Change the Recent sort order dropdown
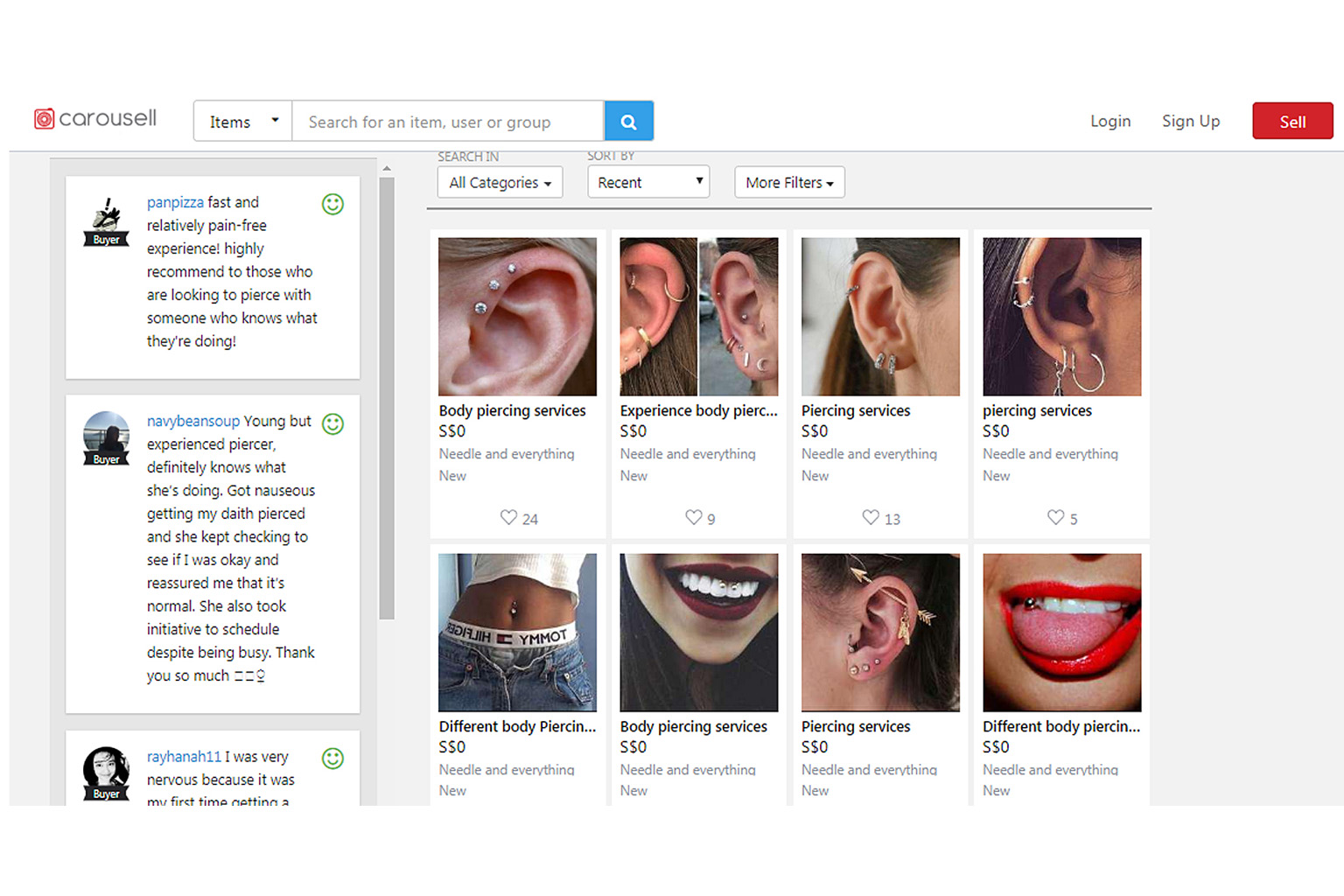Screen dimensions: 1344x896 point(647,182)
